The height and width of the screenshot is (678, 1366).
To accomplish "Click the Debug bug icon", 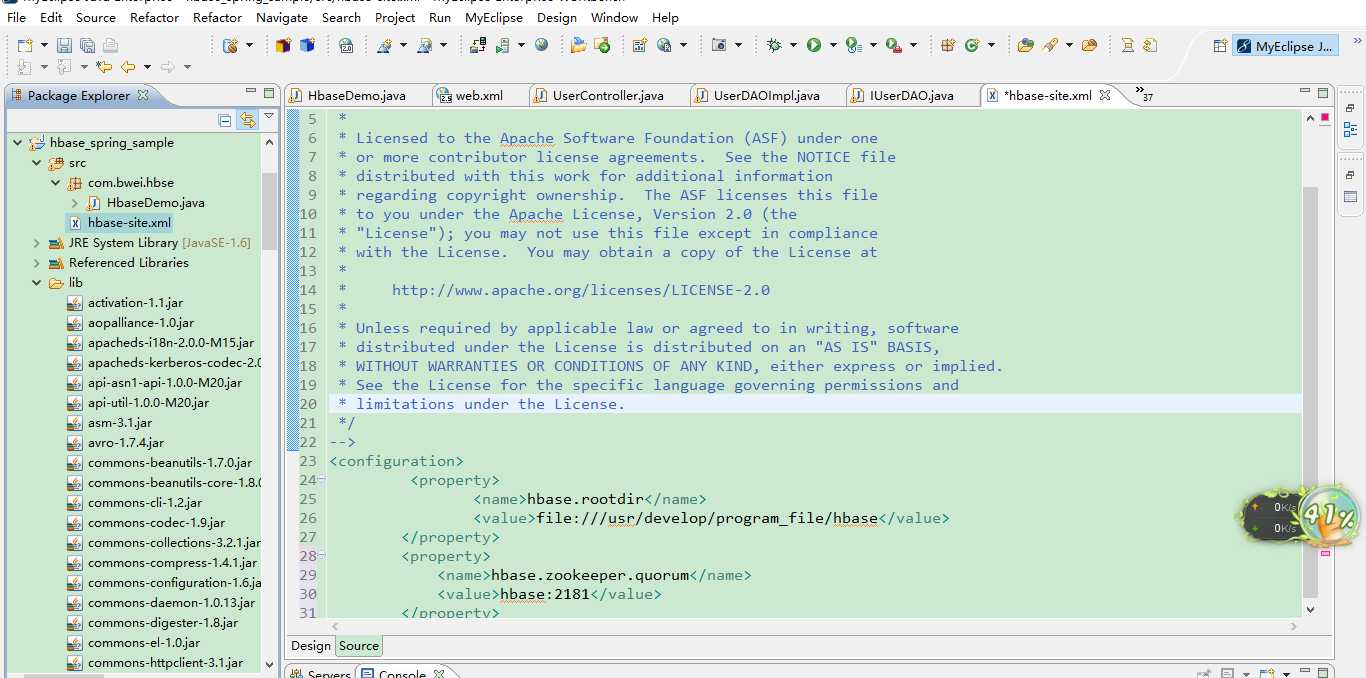I will [774, 45].
